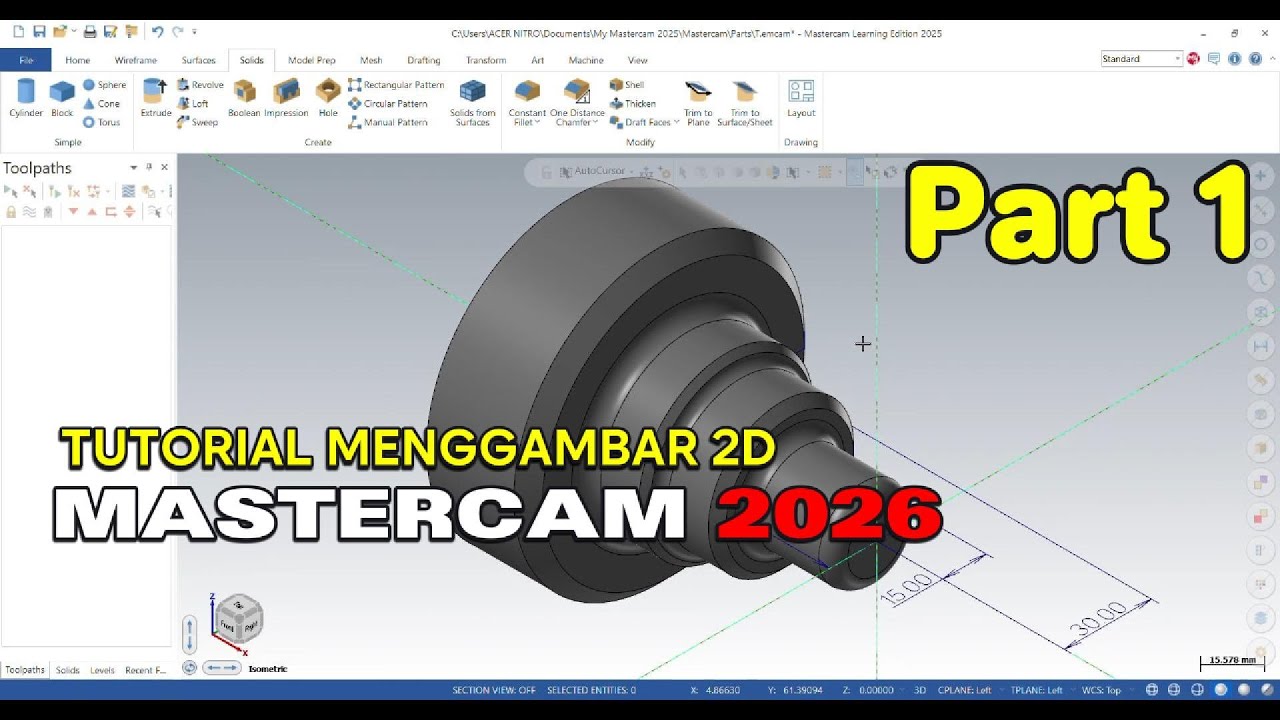
Task: Toggle Section View OFF status
Action: coord(494,690)
